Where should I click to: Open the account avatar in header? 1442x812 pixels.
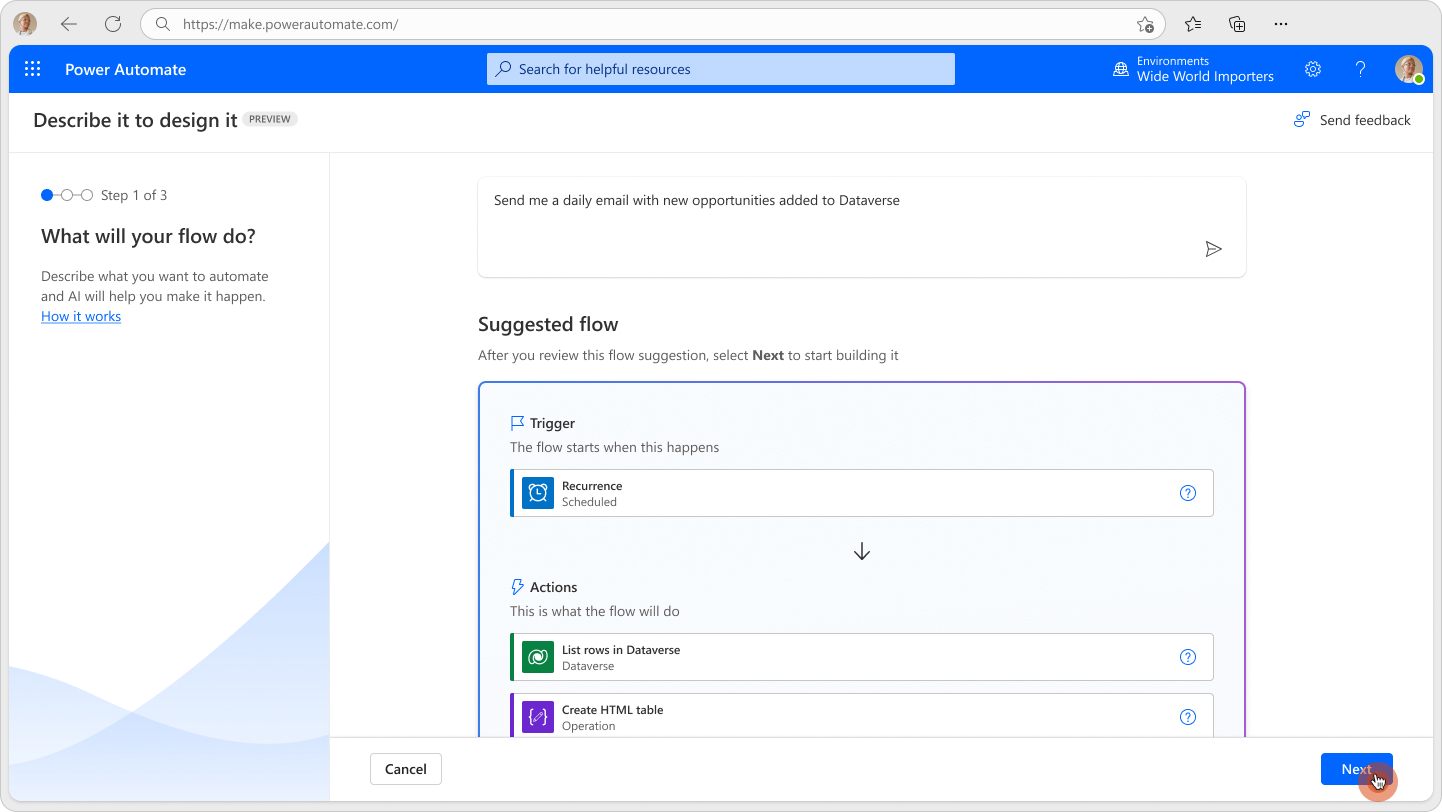click(x=1409, y=69)
